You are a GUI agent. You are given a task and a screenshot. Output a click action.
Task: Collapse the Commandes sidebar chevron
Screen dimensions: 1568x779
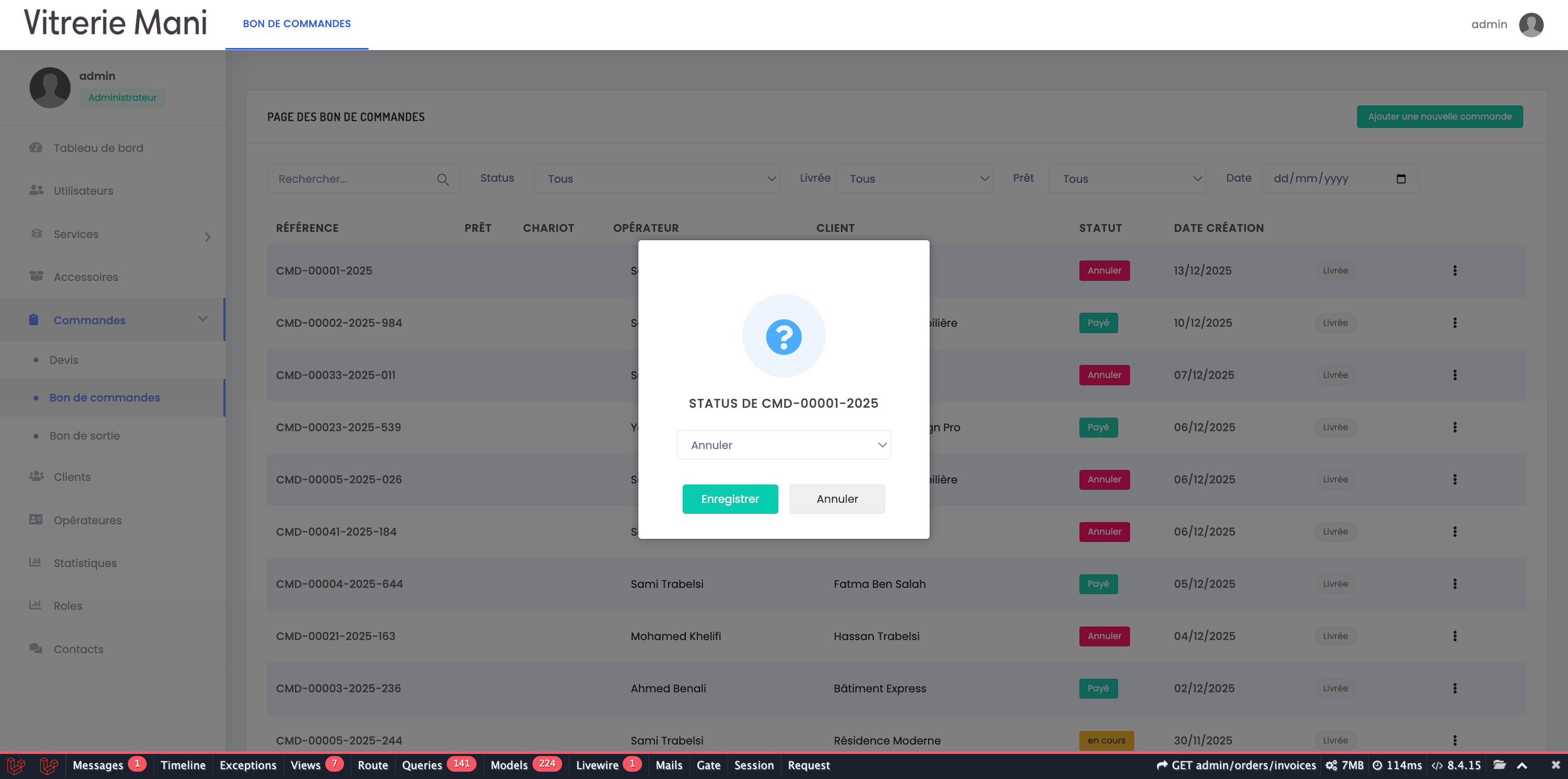click(203, 319)
